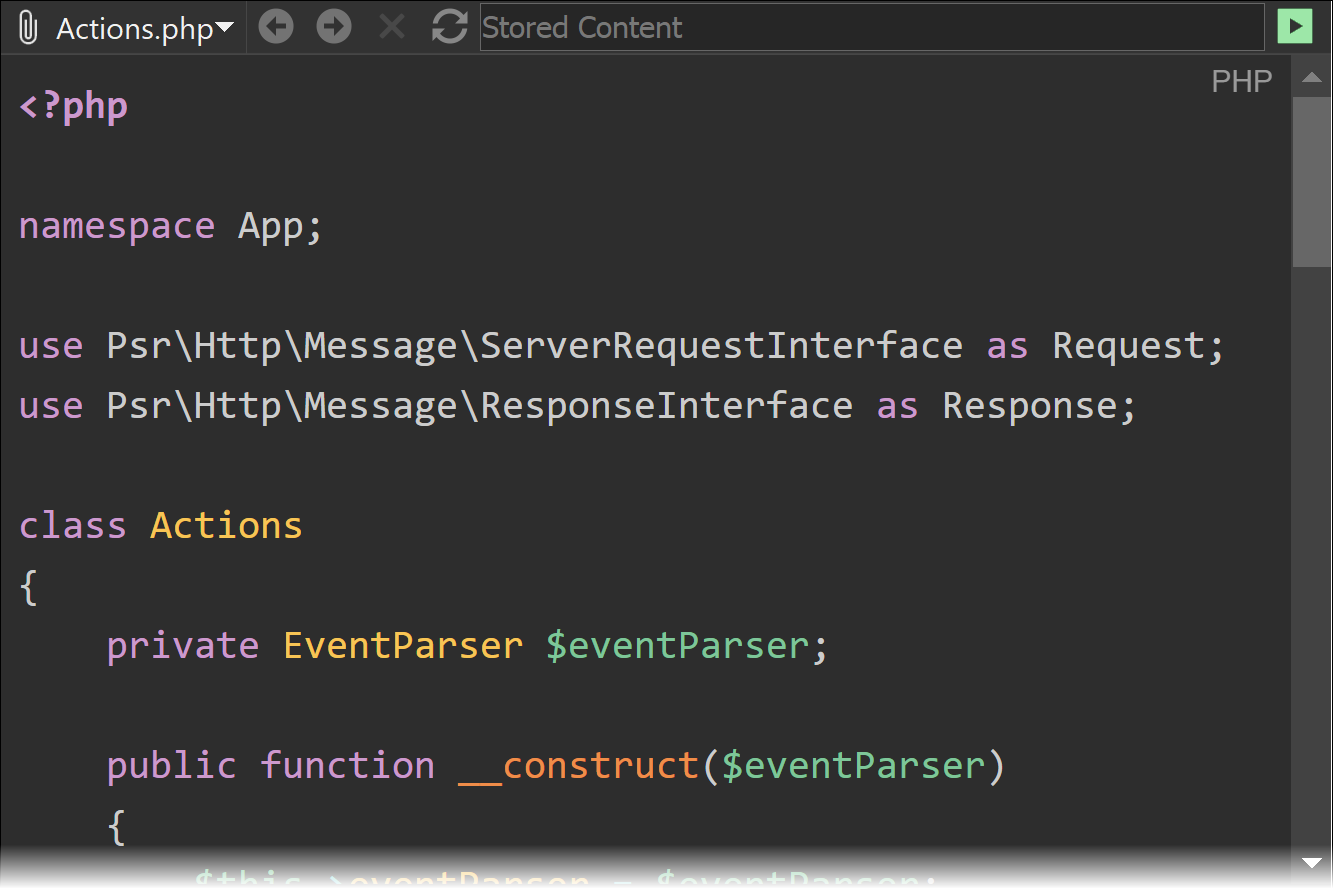
Task: Click $eventParser in the private property line
Action: 677,646
